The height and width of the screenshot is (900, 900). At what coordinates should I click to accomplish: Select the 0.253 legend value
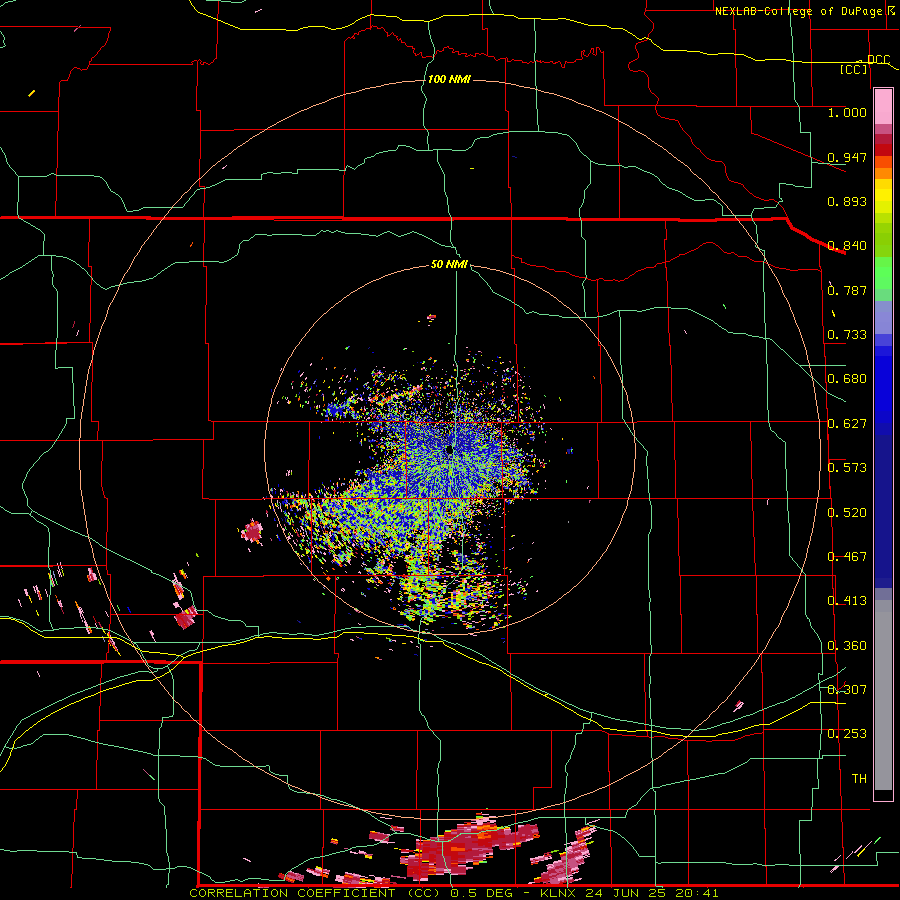tap(847, 734)
